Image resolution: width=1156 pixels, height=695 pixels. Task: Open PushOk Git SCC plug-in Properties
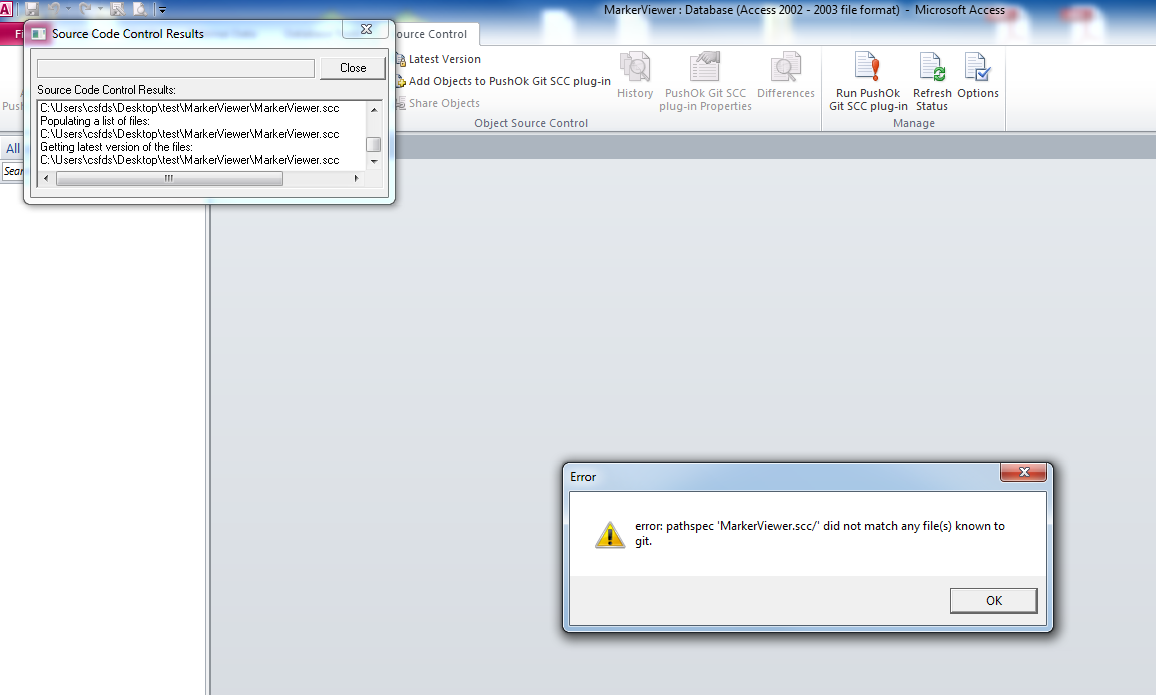pyautogui.click(x=705, y=82)
